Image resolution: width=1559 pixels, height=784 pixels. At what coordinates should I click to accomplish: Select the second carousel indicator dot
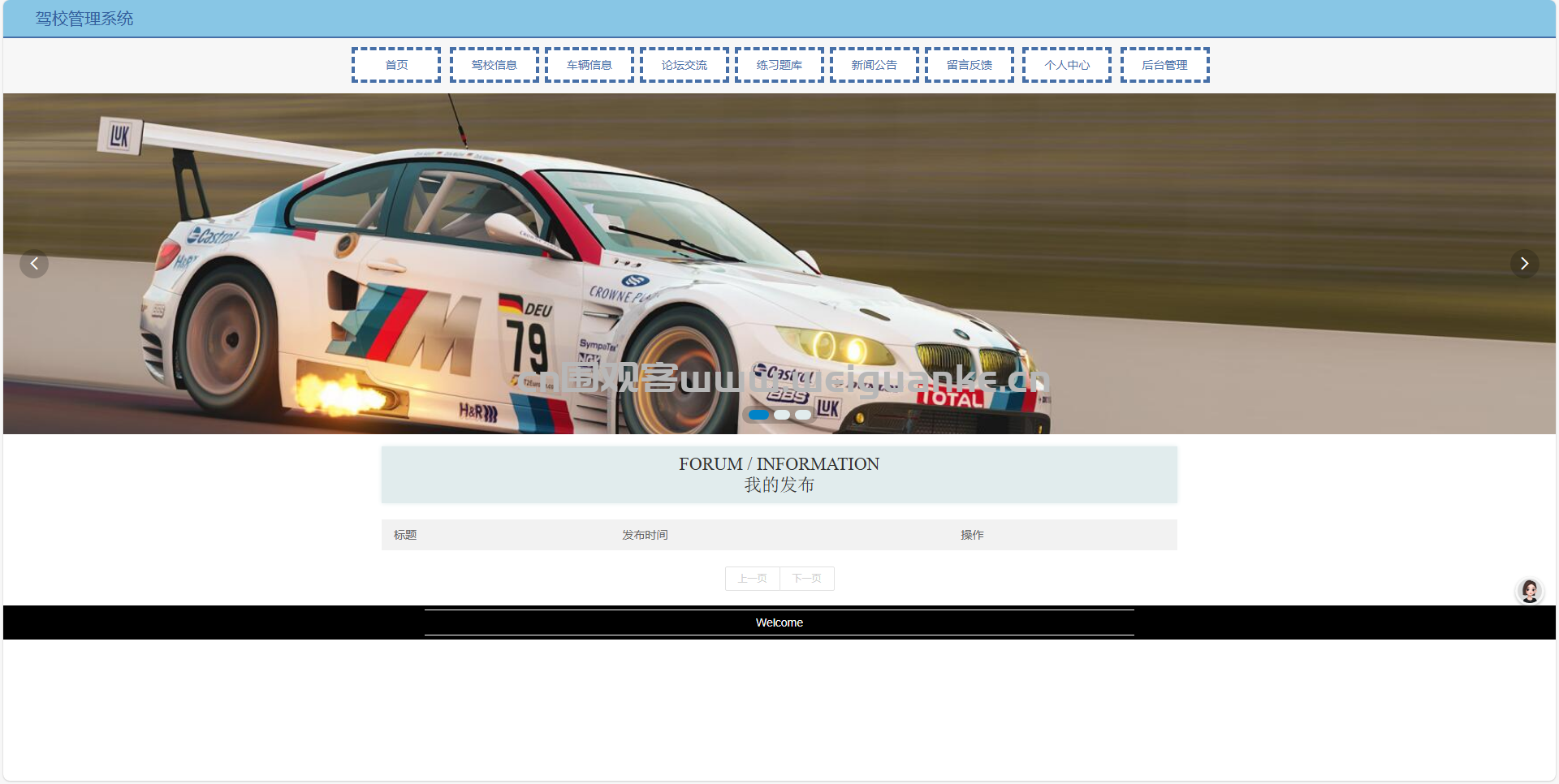coord(782,415)
